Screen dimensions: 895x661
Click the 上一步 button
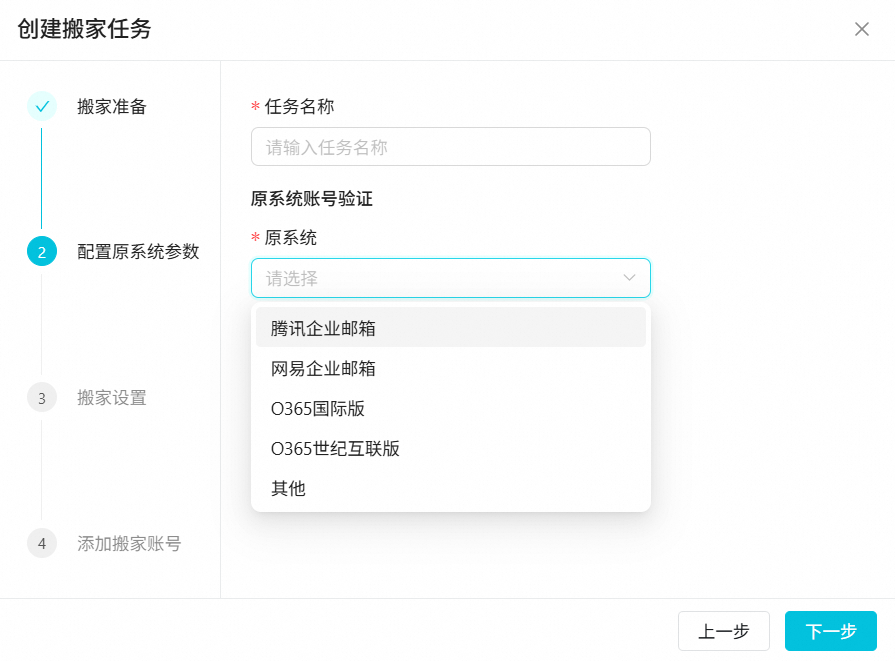click(x=723, y=631)
